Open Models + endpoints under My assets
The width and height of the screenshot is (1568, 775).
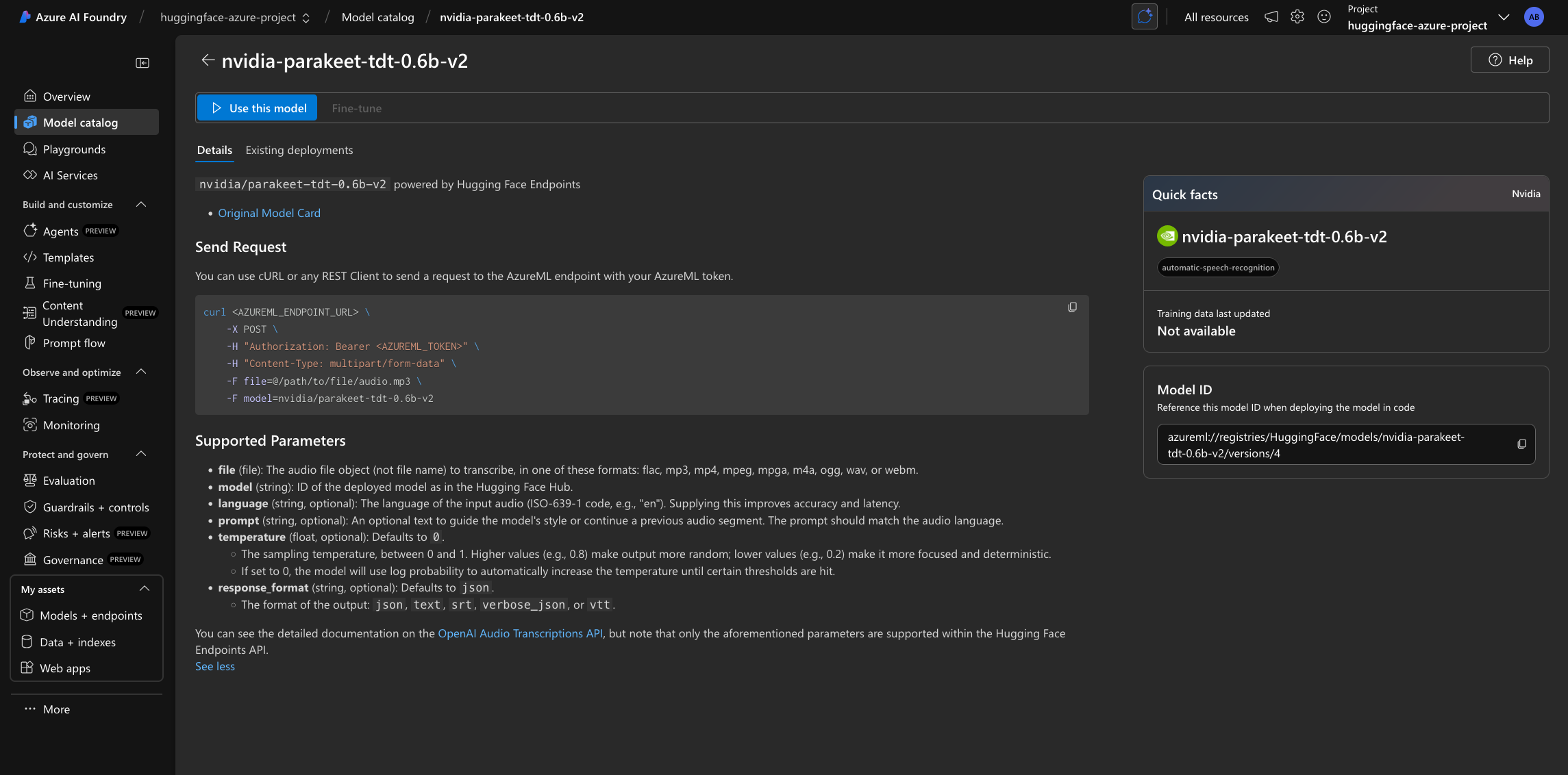(x=92, y=615)
